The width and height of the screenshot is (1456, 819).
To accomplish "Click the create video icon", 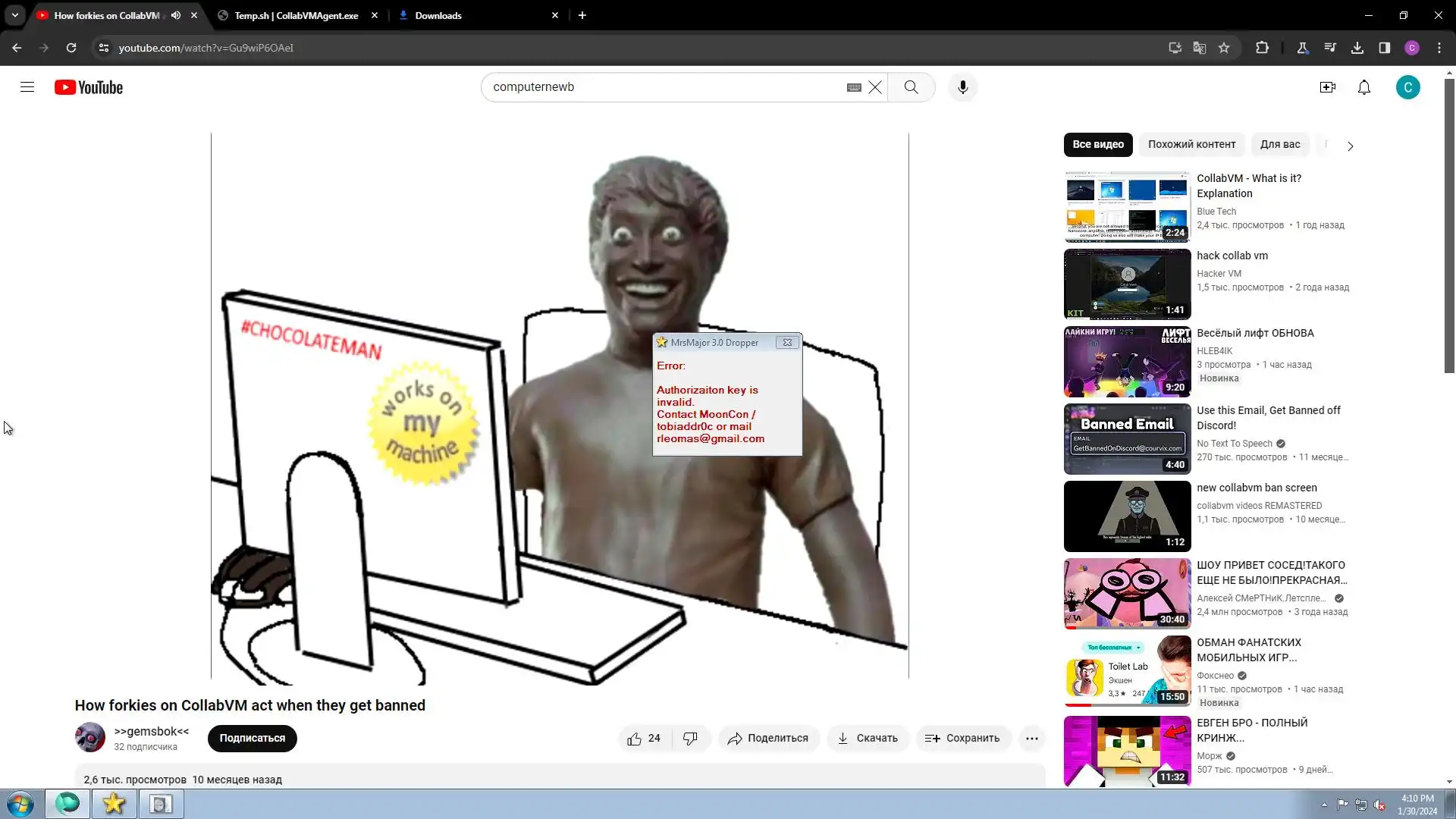I will coord(1327,87).
